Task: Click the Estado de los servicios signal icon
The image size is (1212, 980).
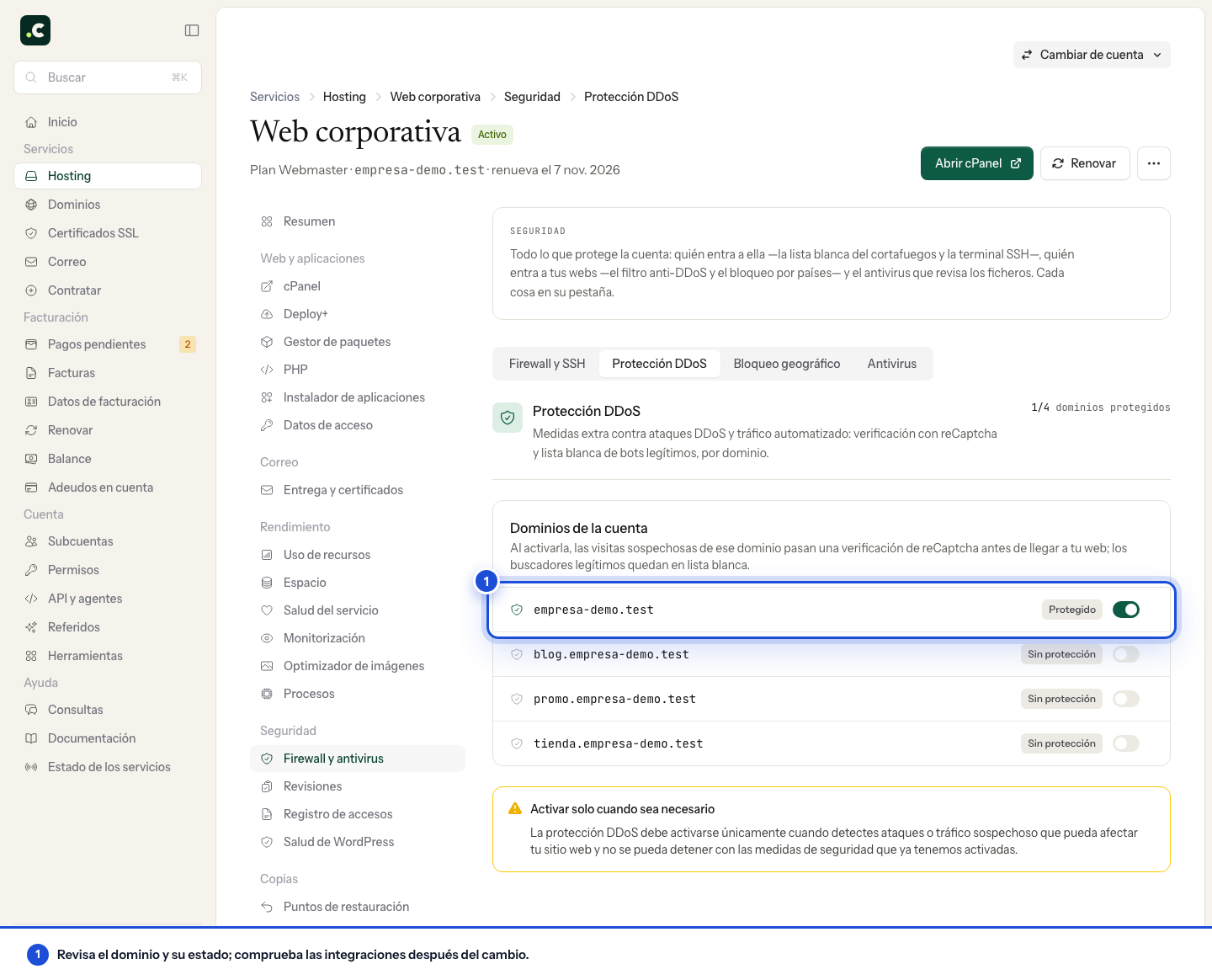Action: coord(31,767)
